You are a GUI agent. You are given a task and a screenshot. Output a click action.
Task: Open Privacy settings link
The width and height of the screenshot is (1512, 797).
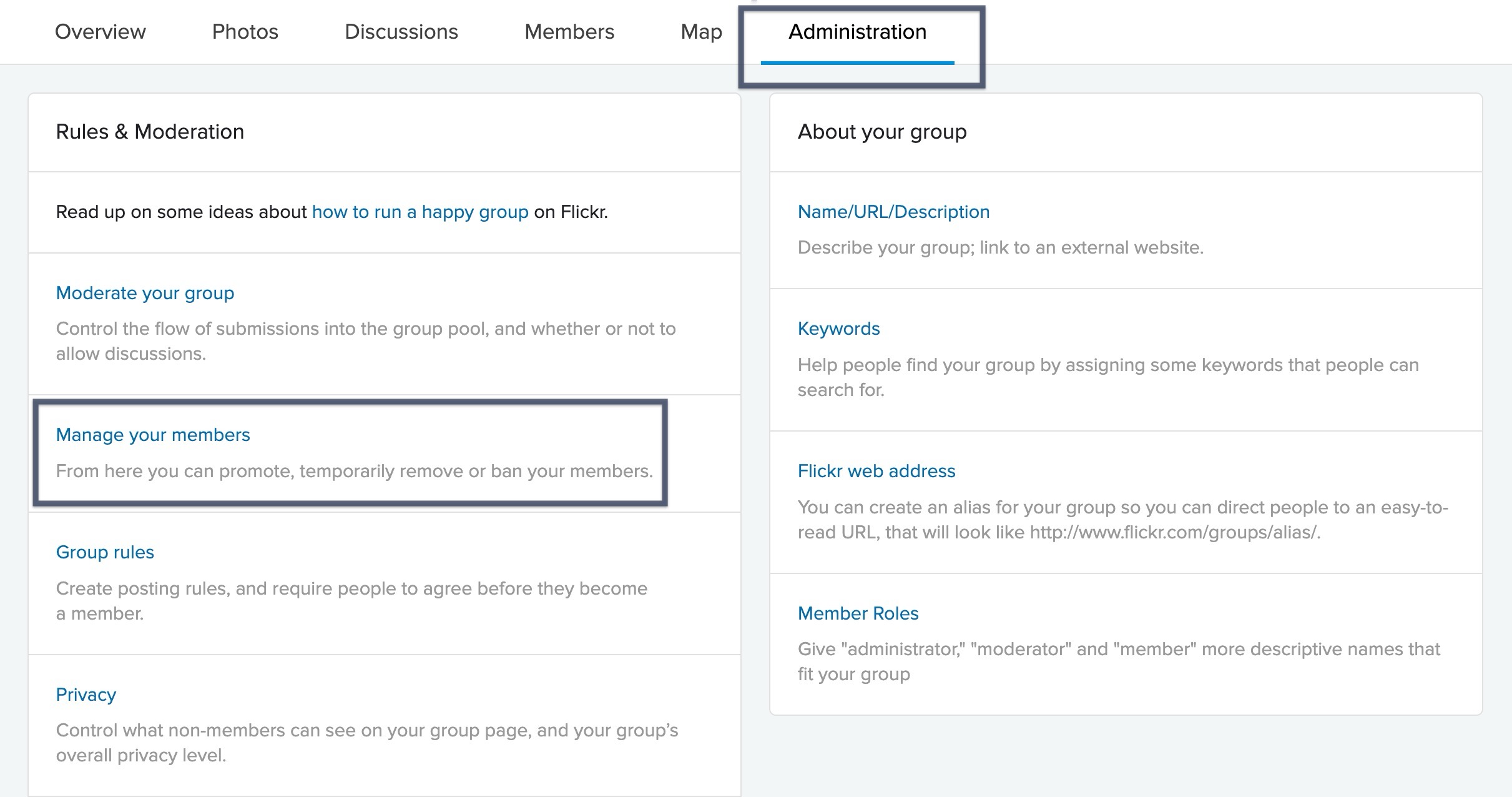pos(86,695)
